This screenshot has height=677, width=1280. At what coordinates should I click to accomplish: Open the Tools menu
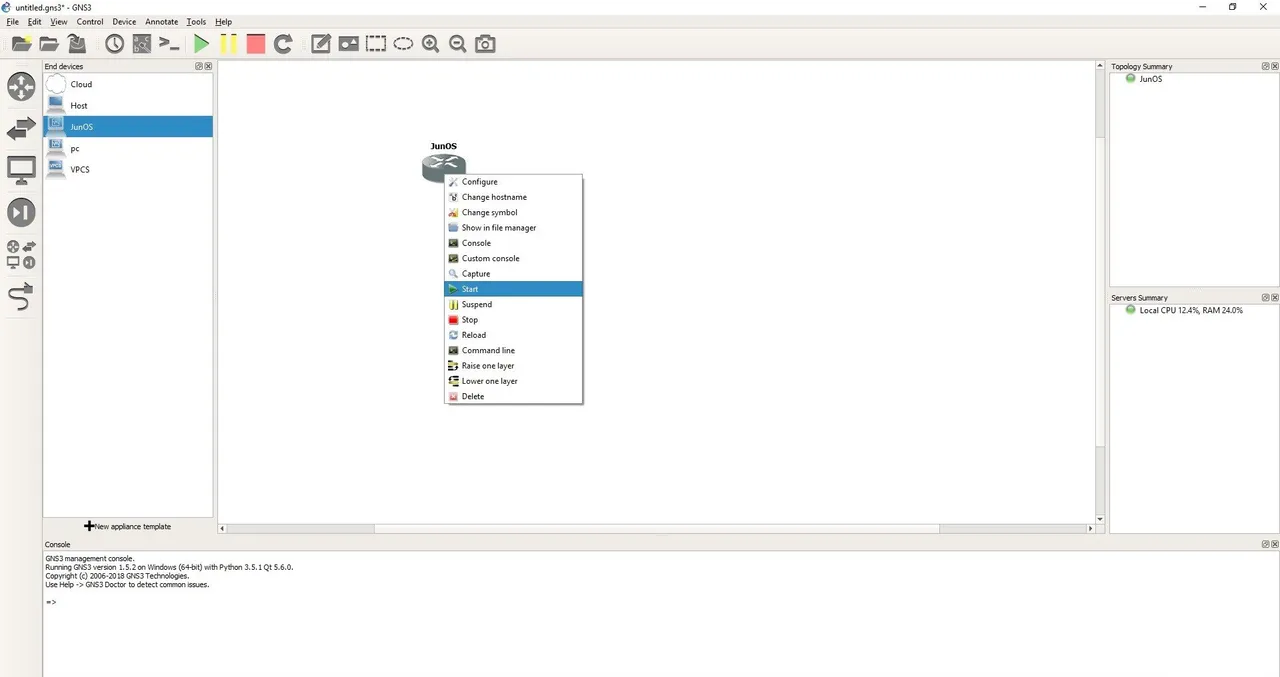click(196, 22)
